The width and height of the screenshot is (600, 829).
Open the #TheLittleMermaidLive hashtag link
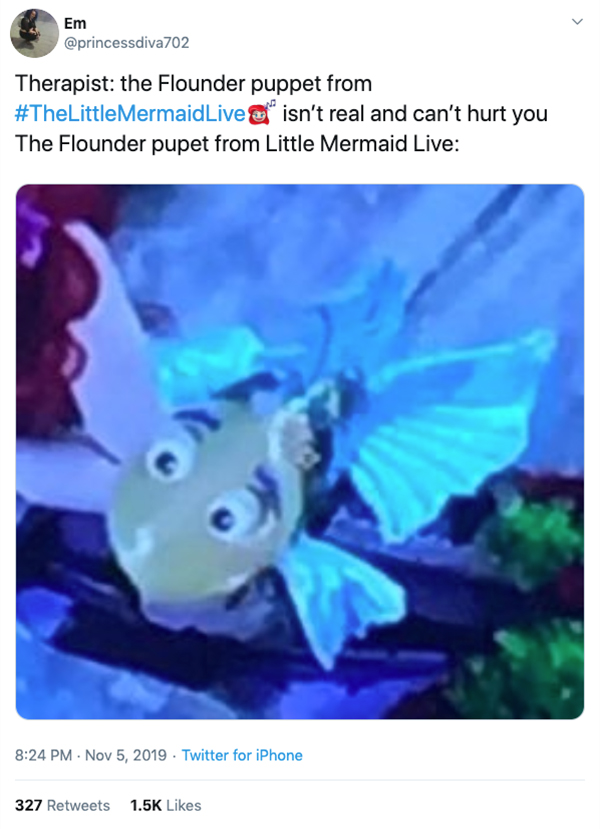pyautogui.click(x=131, y=114)
